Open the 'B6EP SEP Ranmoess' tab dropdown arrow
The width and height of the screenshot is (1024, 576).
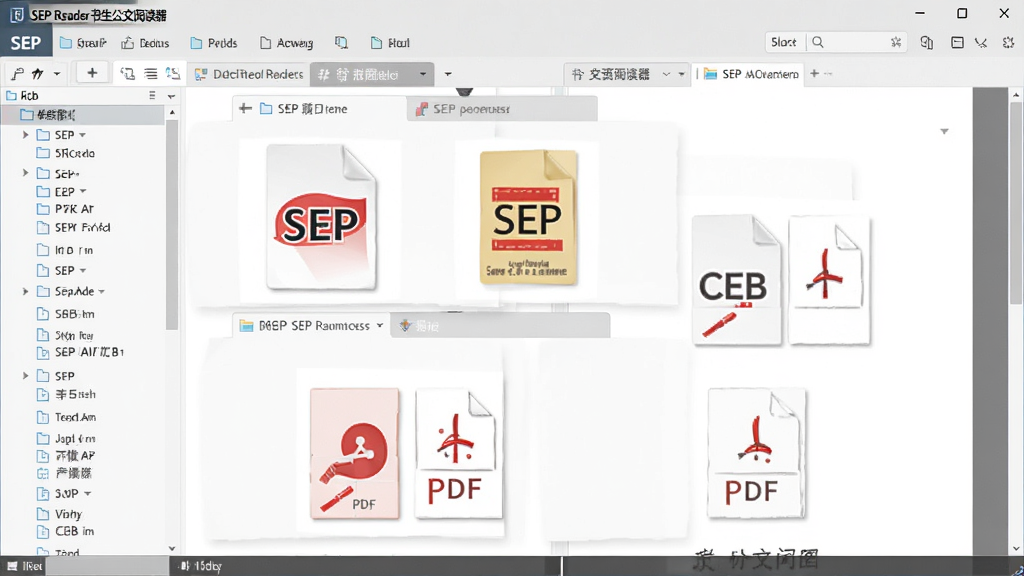[x=379, y=325]
